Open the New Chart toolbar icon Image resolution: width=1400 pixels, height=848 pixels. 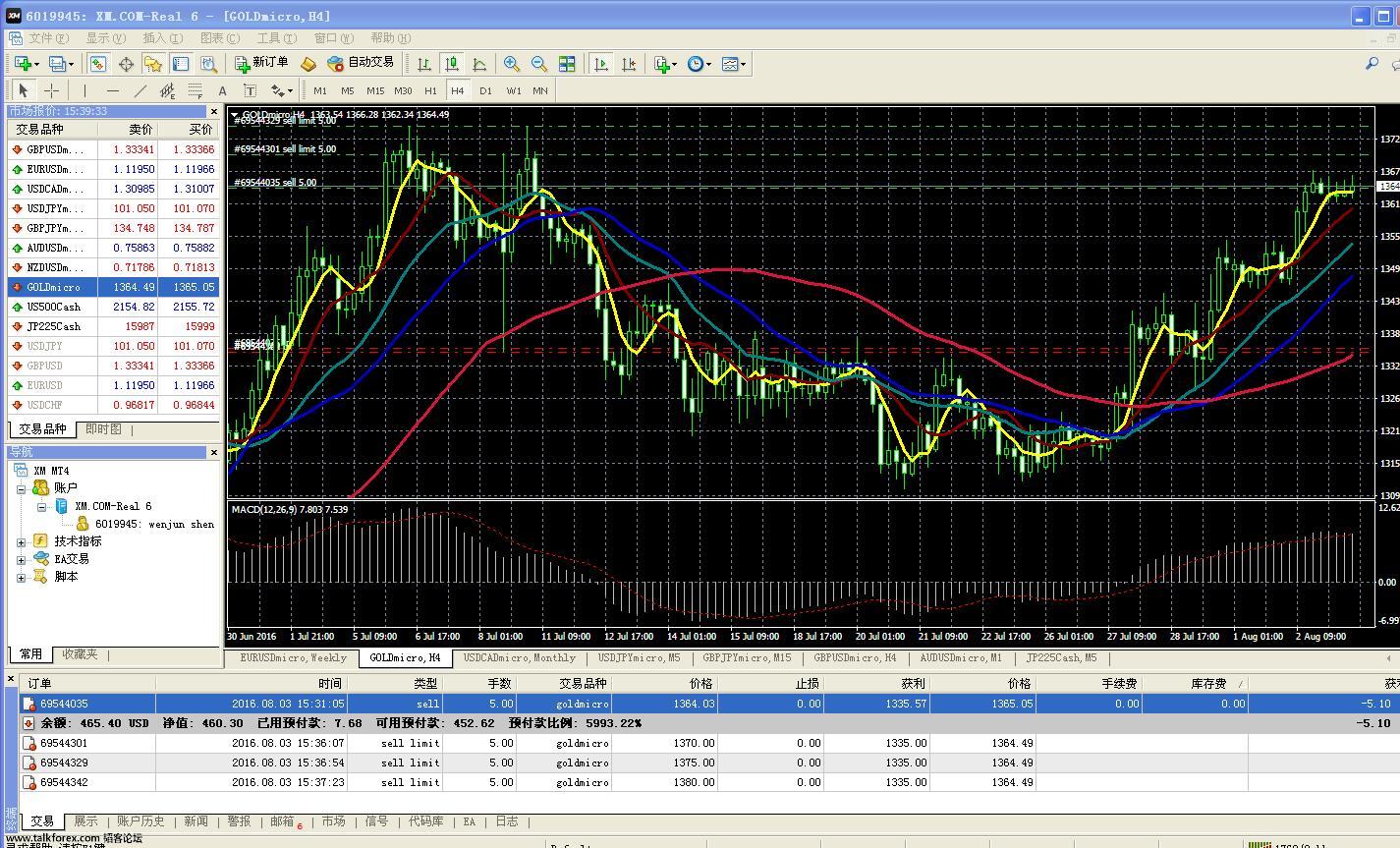(21, 64)
